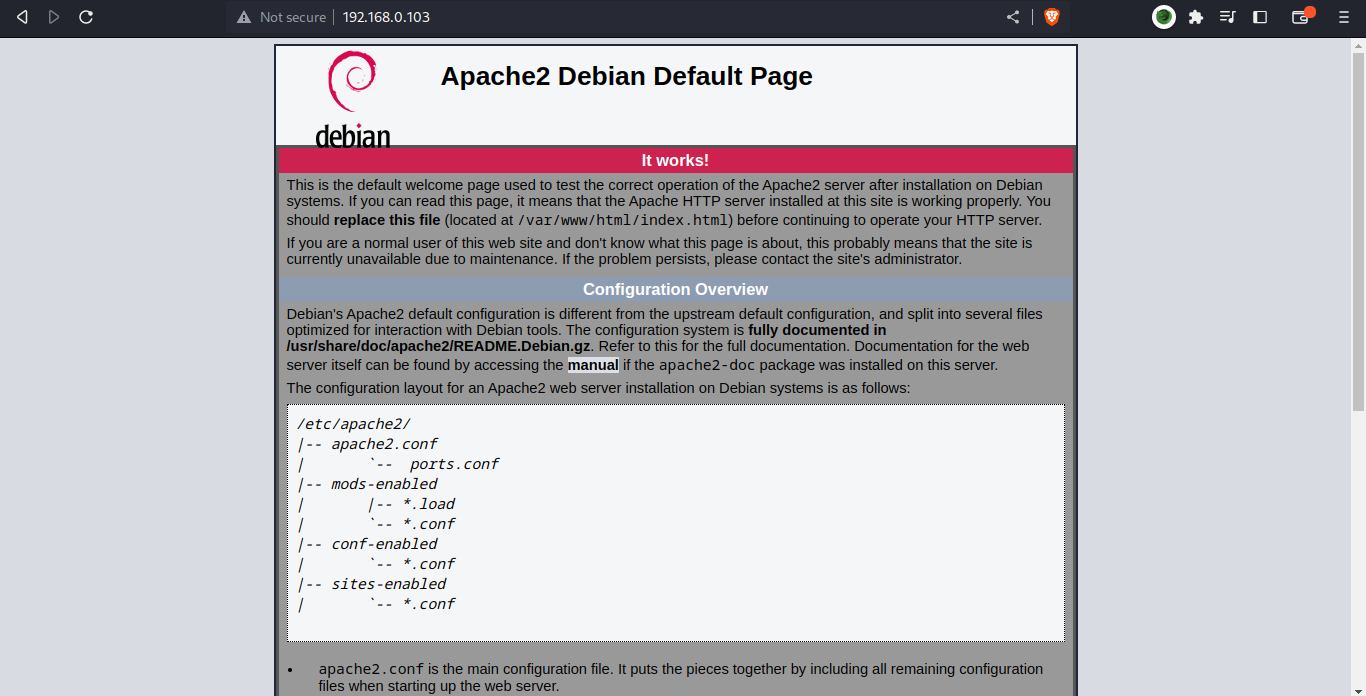Click the 'Configuration Overview' section header
The image size is (1366, 696).
[676, 290]
